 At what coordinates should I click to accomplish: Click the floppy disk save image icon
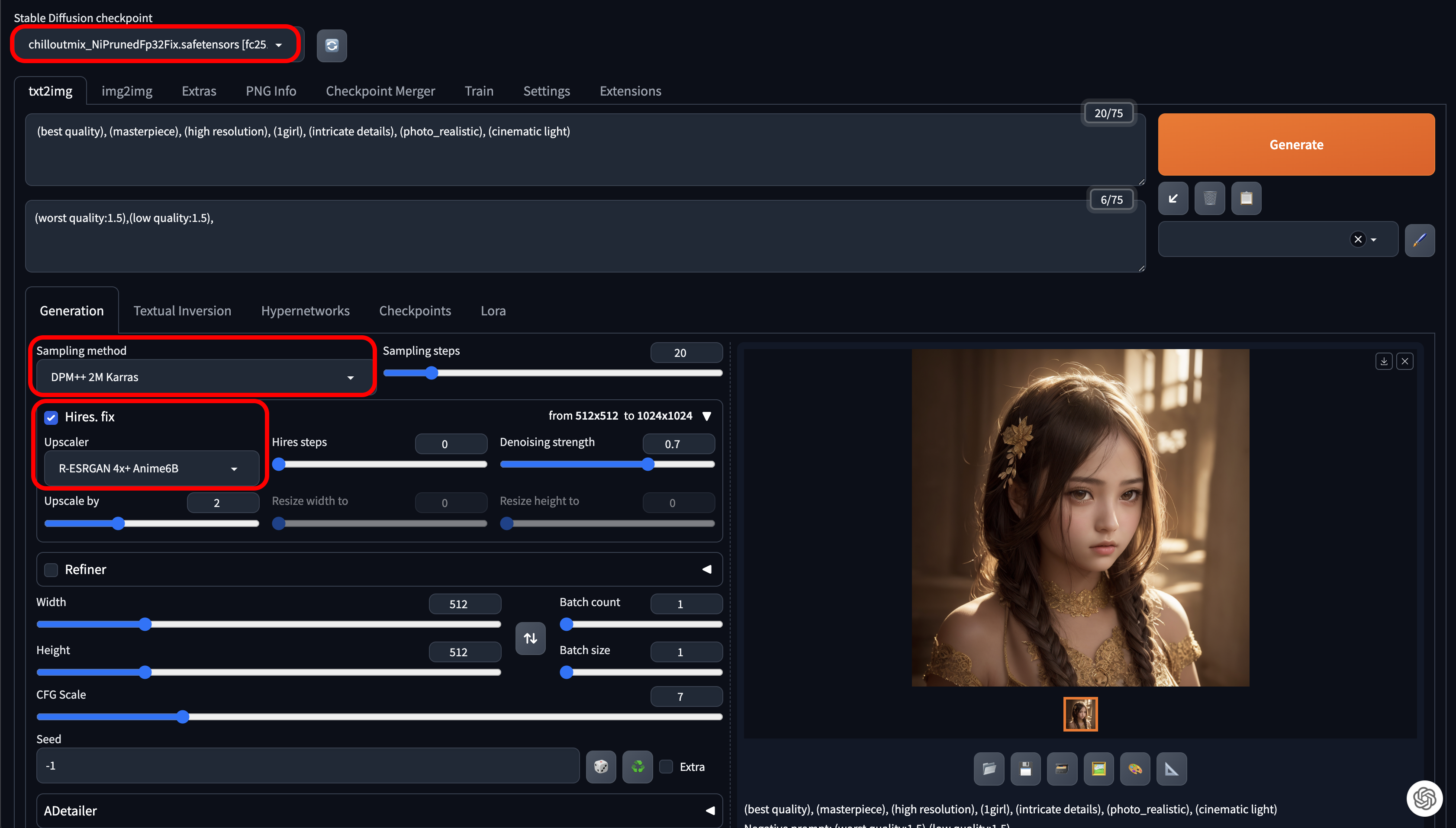pyautogui.click(x=1025, y=769)
